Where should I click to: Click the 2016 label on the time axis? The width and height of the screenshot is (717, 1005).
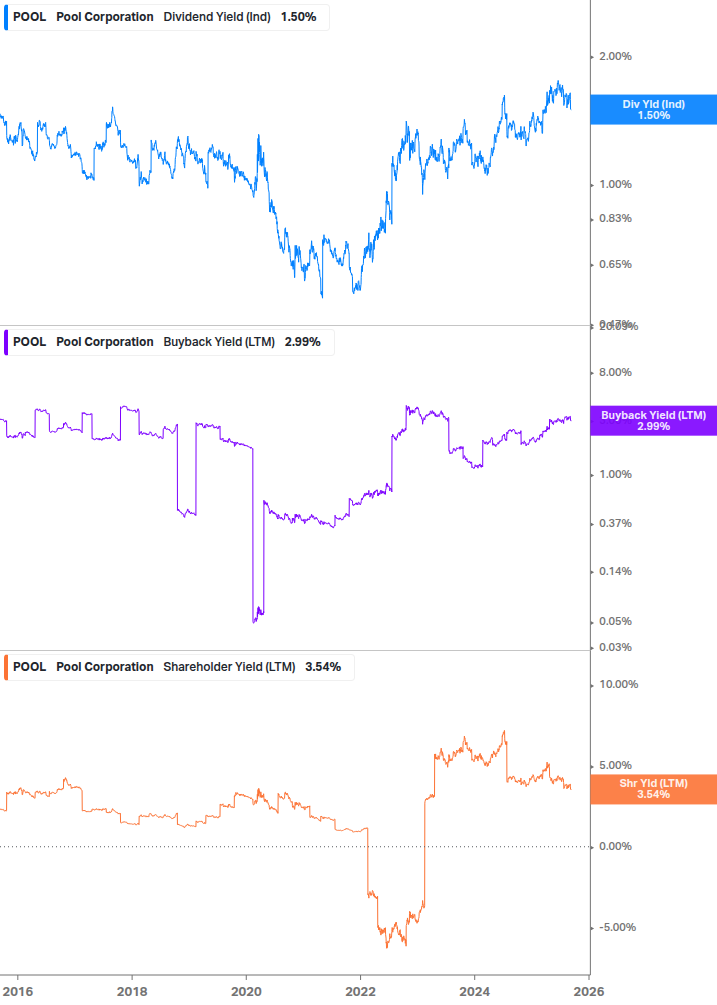tap(17, 990)
